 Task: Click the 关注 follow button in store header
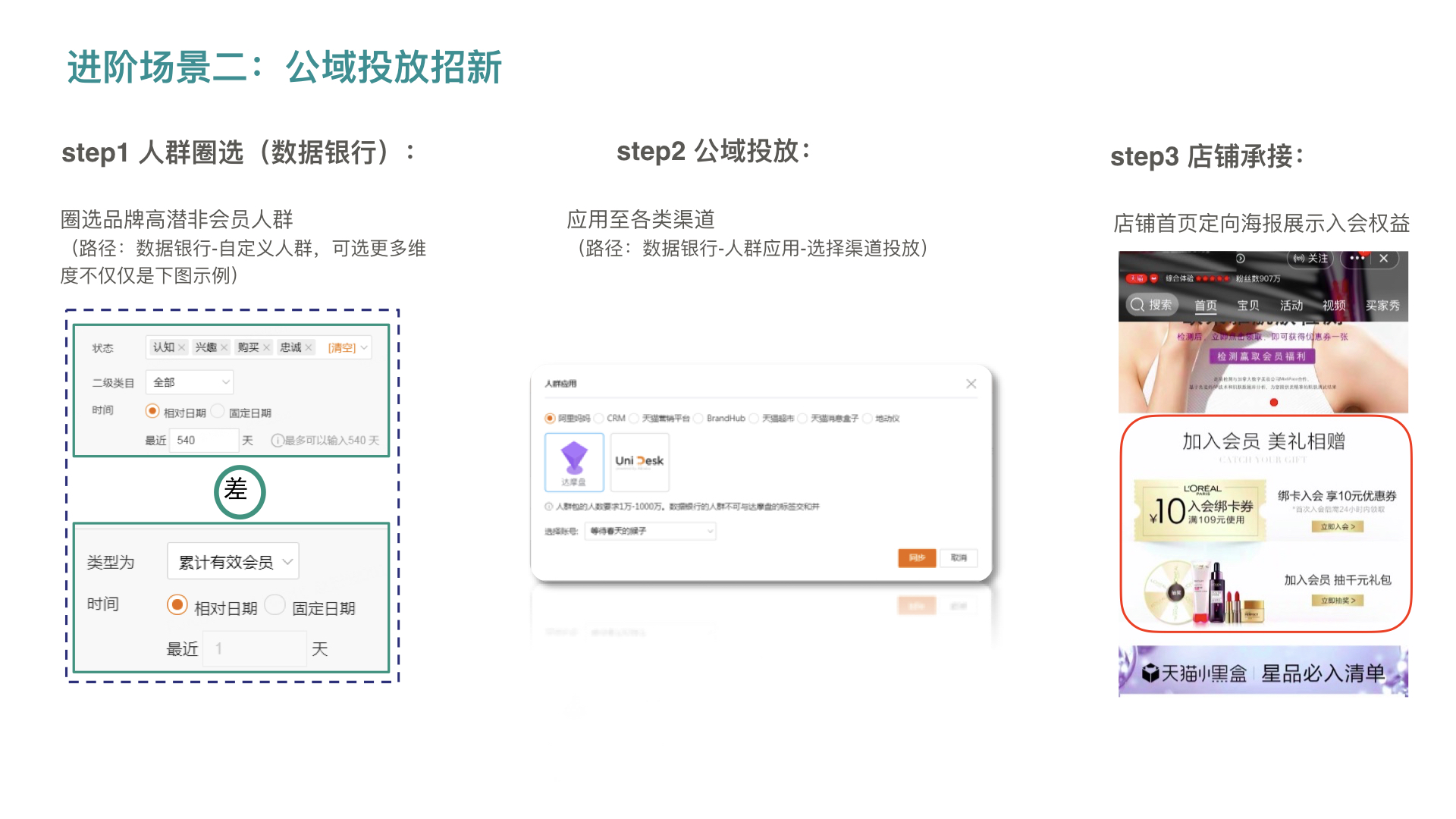1311,259
